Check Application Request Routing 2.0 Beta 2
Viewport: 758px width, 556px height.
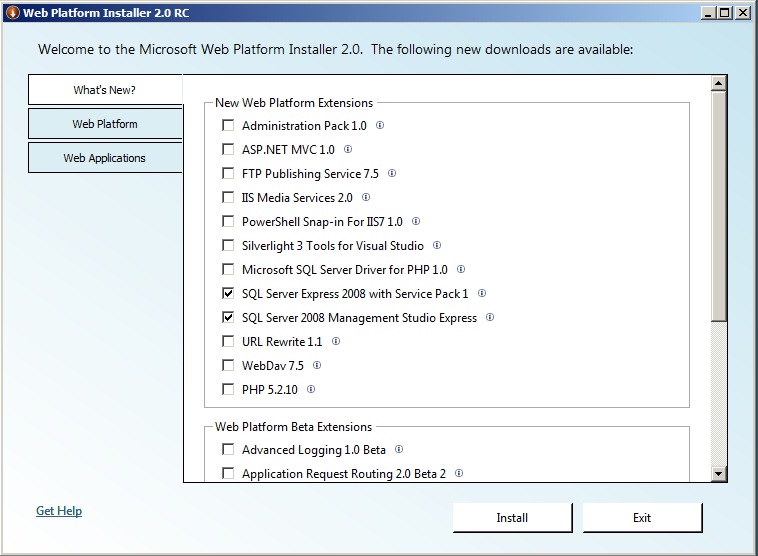(x=228, y=473)
